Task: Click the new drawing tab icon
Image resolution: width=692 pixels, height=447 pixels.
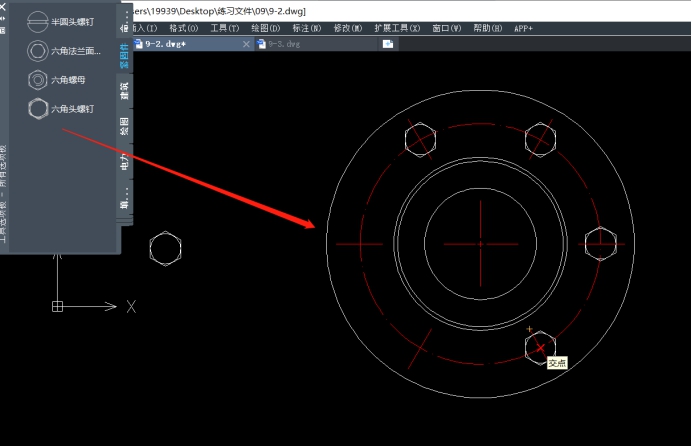Action: (x=388, y=44)
